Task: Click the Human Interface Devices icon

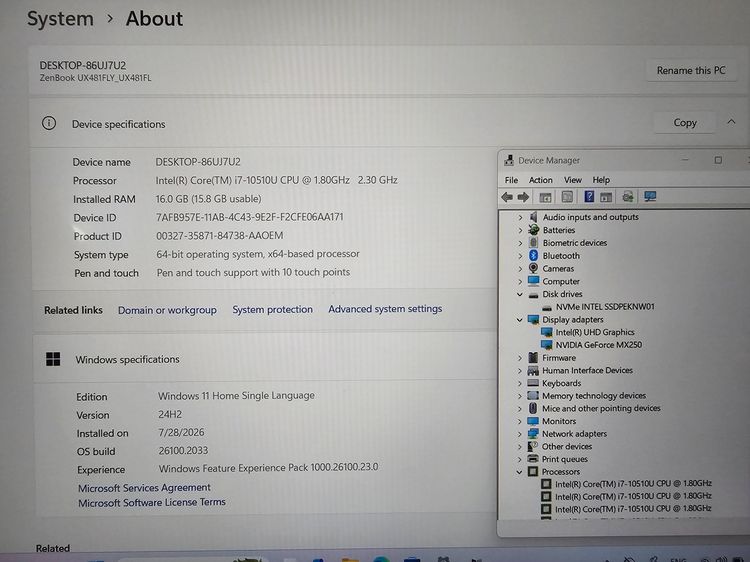Action: coord(533,370)
